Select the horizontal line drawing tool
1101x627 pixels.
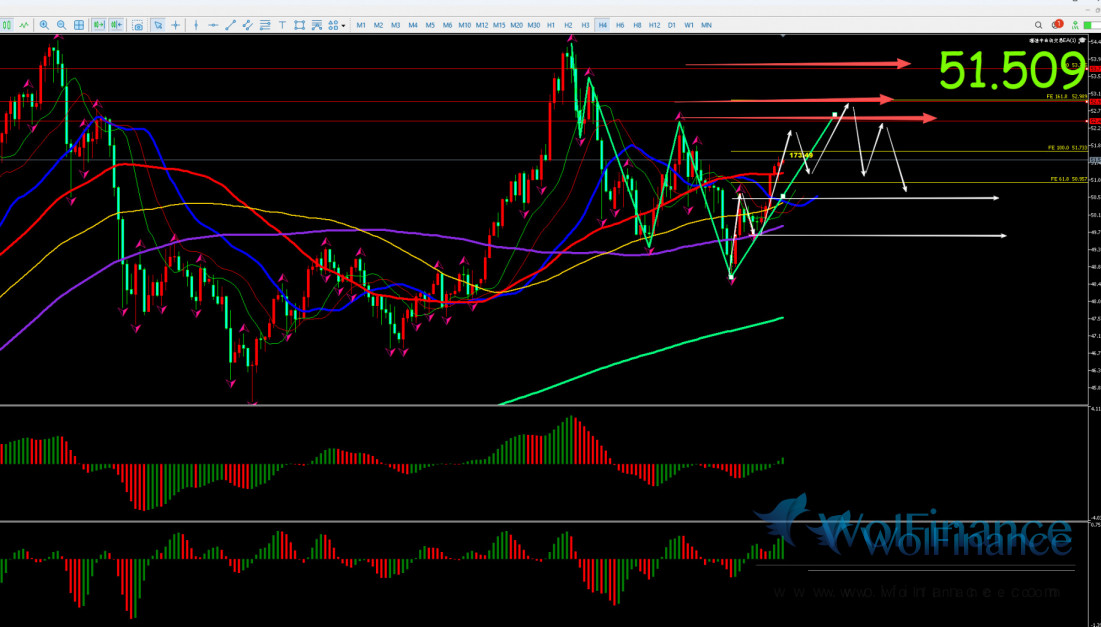[214, 25]
